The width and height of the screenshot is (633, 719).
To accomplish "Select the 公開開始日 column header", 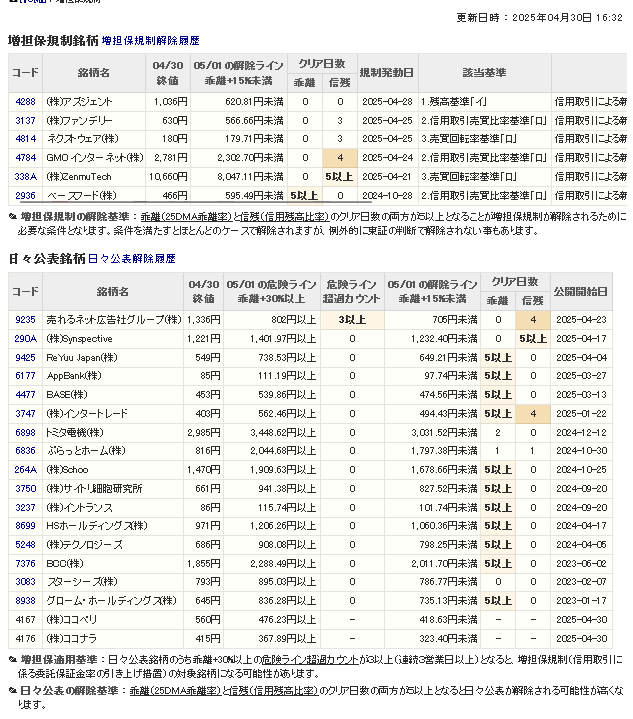I will (x=581, y=292).
